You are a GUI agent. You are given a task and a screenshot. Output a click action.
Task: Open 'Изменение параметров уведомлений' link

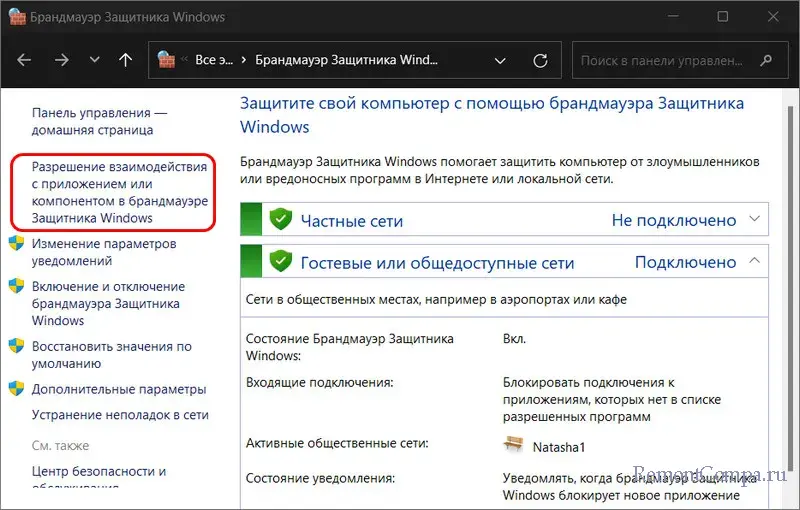coord(104,252)
